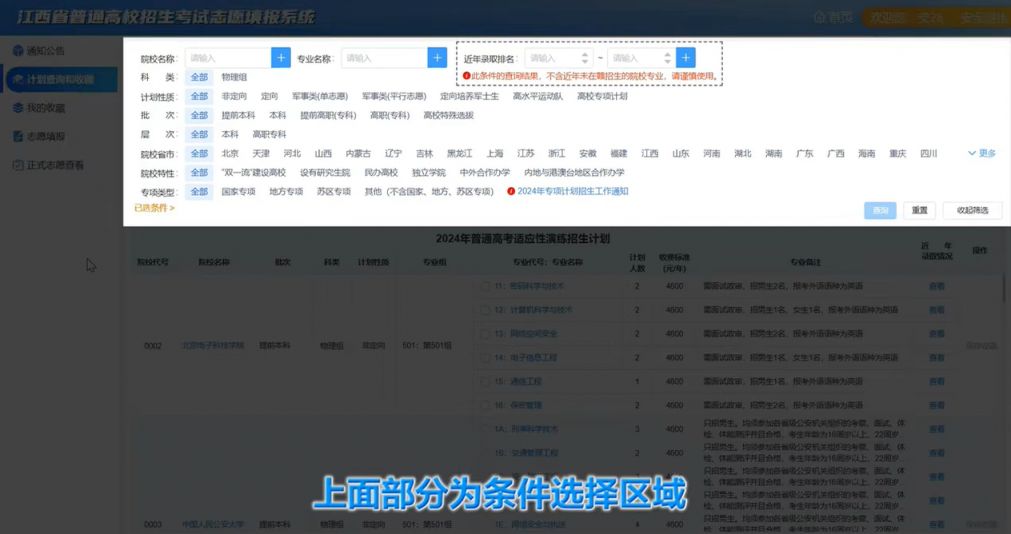This screenshot has width=1011, height=534.
Task: Tick the checkbox for 保密管理 major
Action: pyautogui.click(x=485, y=406)
